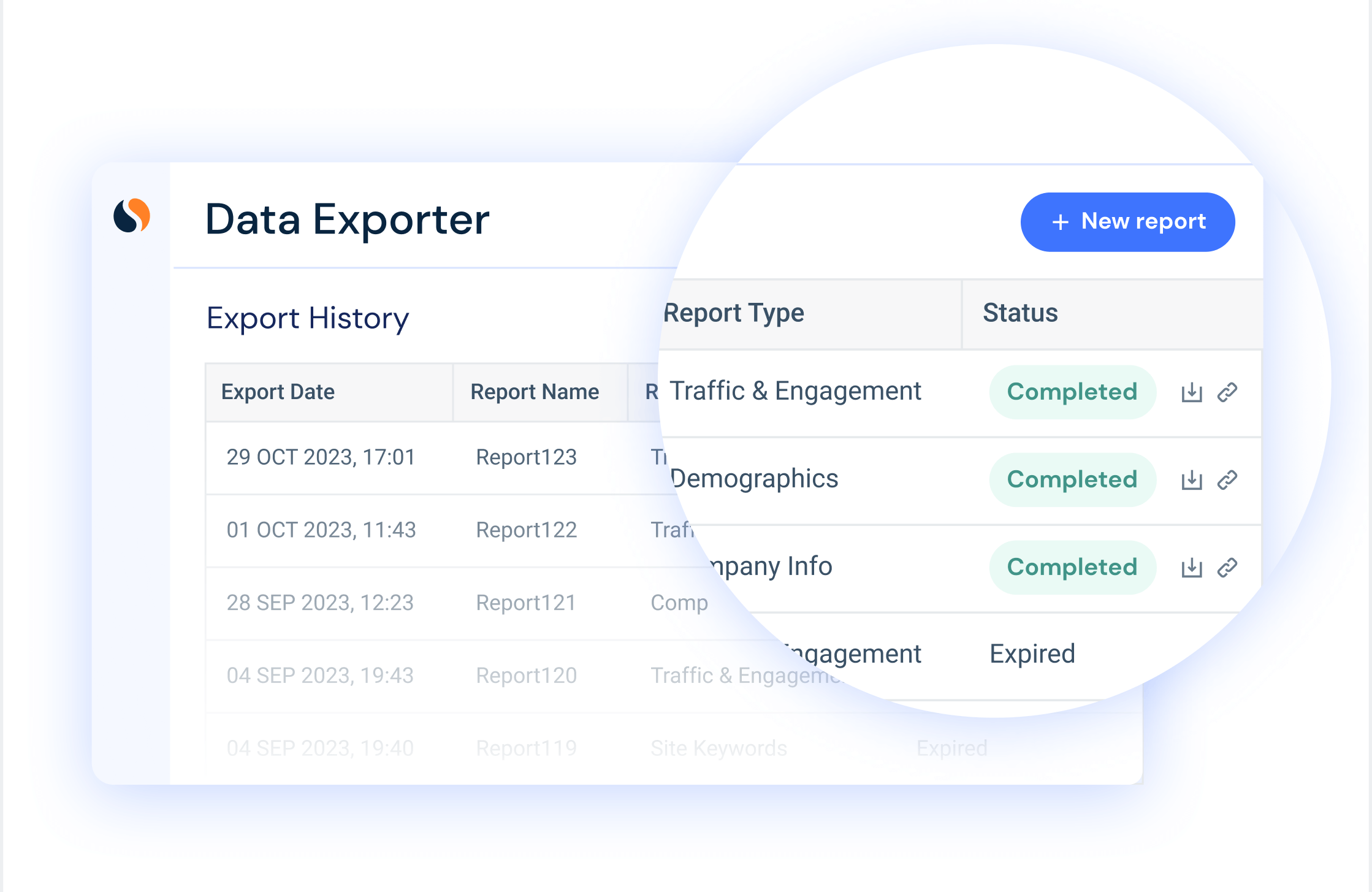This screenshot has width=1372, height=892.
Task: Click the Completed badge for Company Info
Action: (x=1072, y=568)
